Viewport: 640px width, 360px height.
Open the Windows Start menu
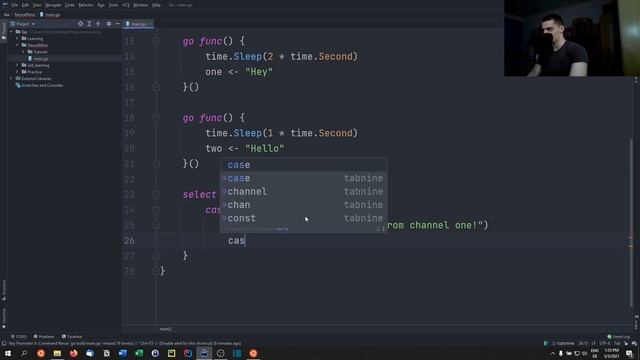8,353
